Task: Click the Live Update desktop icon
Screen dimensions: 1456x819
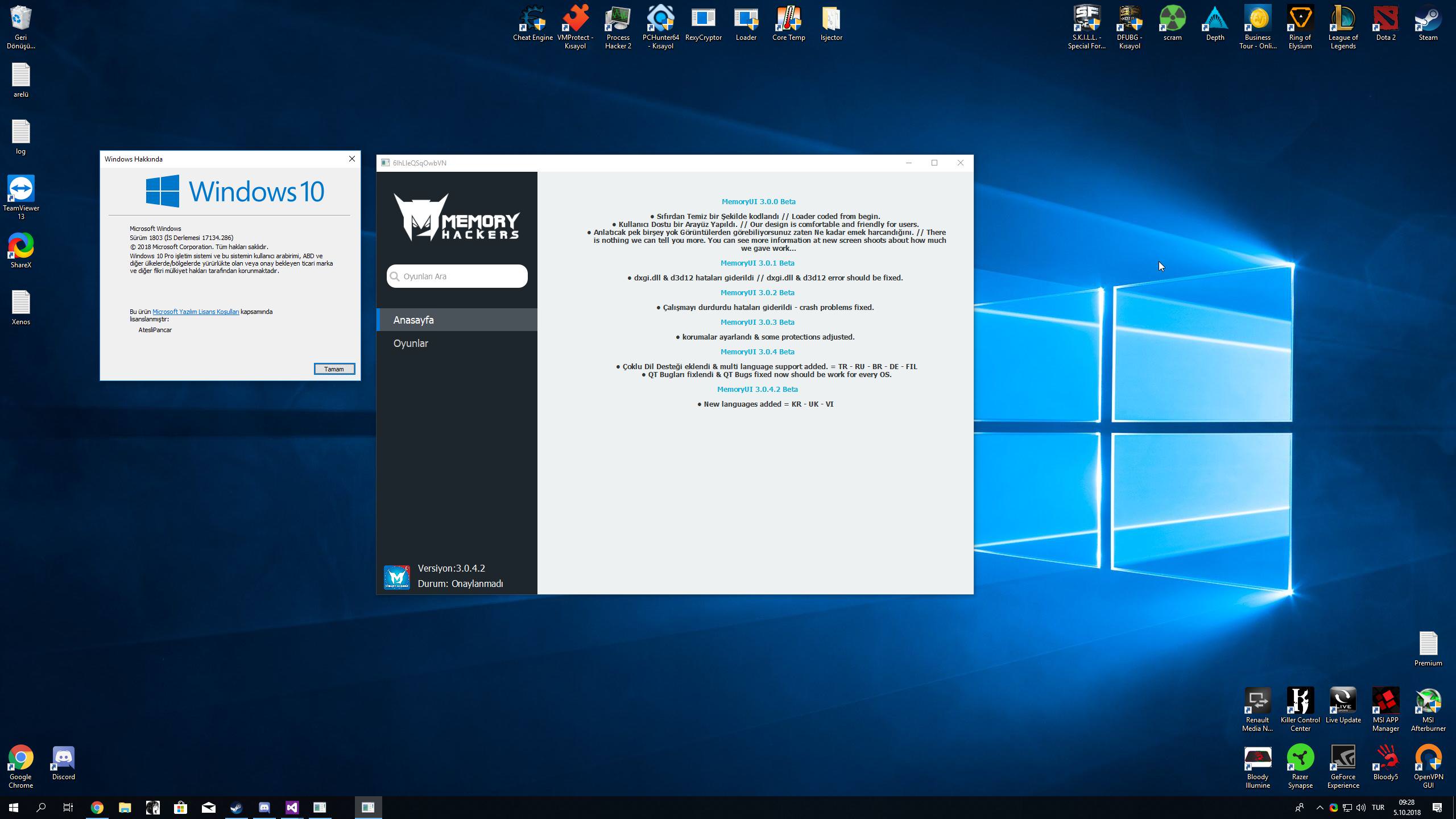Action: [x=1343, y=706]
